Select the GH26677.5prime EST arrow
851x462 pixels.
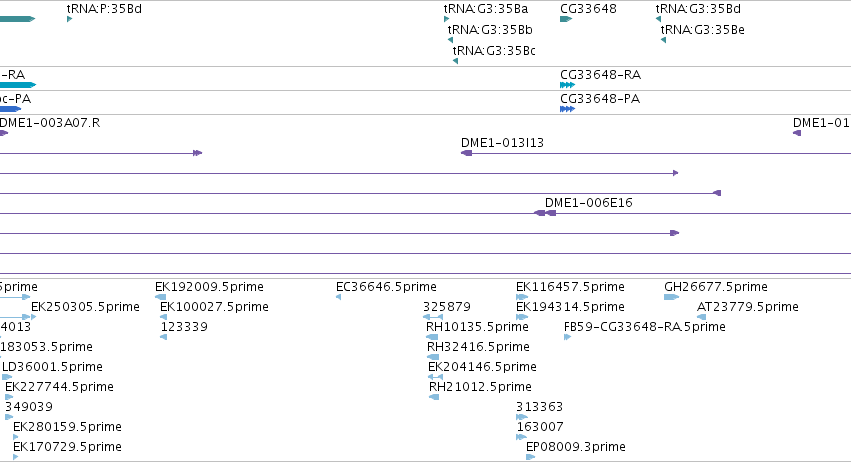[x=671, y=297]
